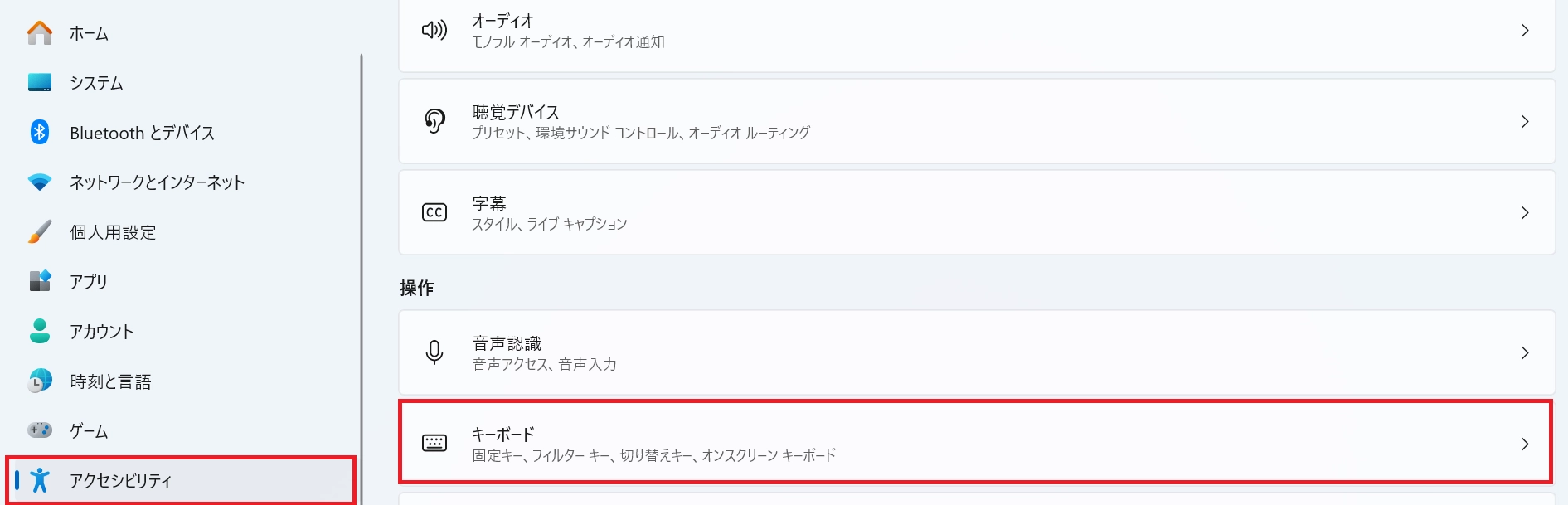Click the personalization paintbrush icon

[39, 232]
